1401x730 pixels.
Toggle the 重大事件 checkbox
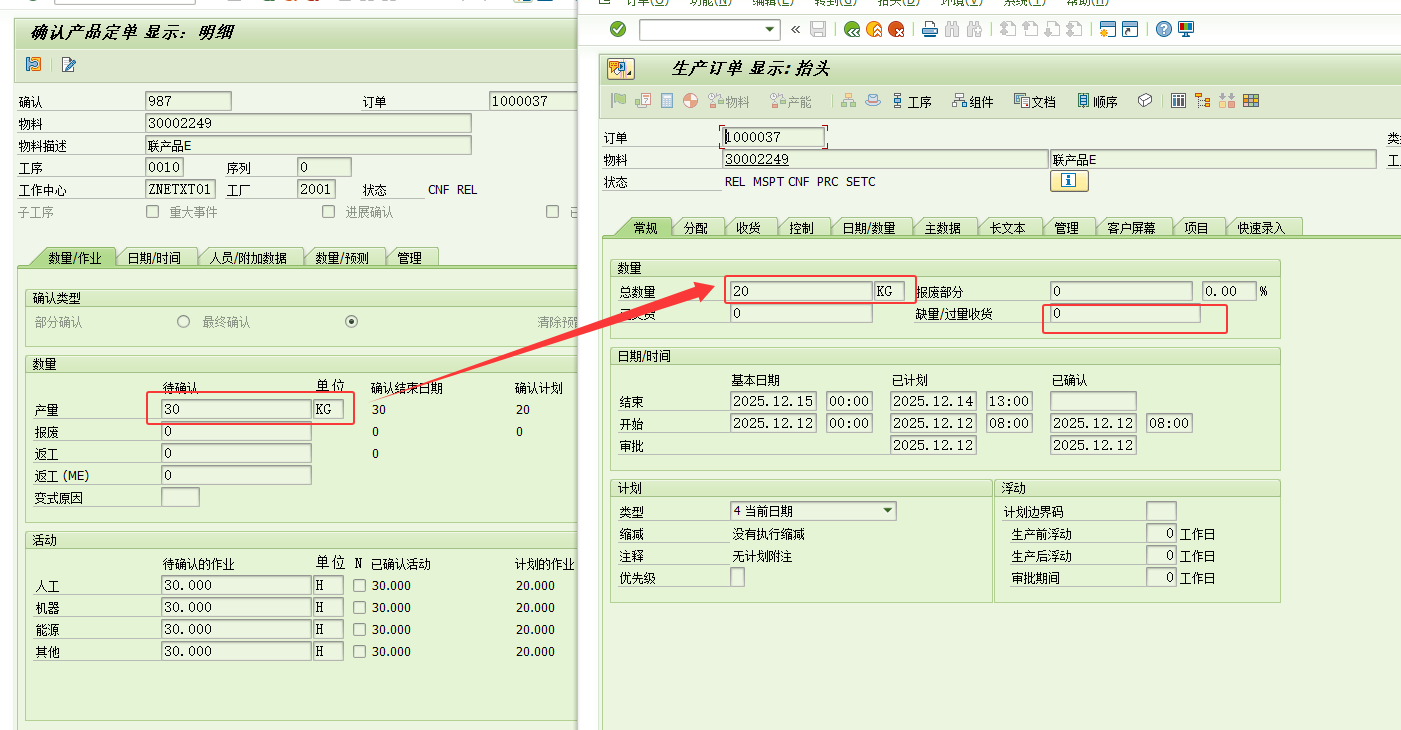click(x=153, y=211)
